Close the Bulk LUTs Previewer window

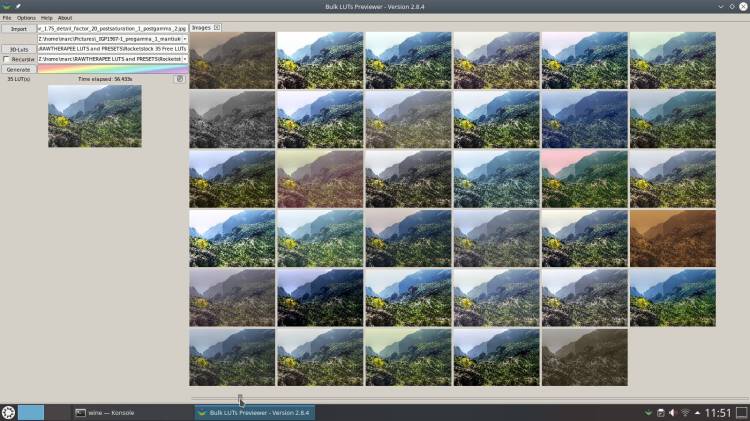pyautogui.click(x=743, y=6)
